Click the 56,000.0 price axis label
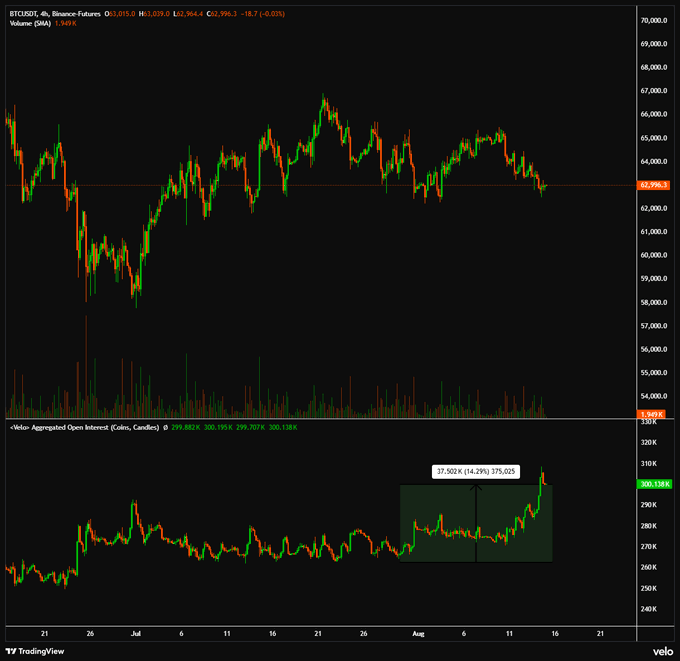 (x=654, y=349)
